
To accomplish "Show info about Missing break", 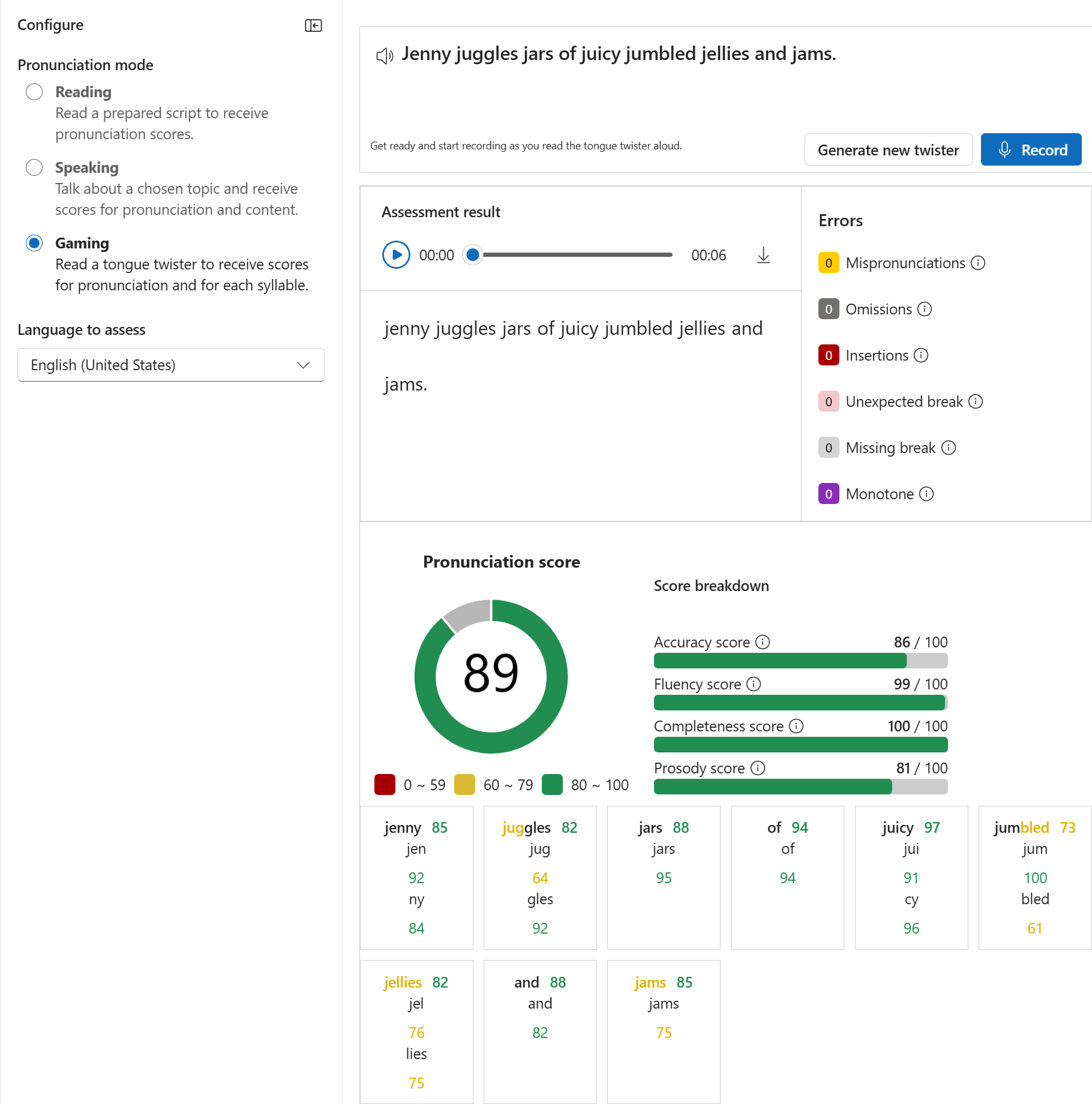I will point(949,448).
